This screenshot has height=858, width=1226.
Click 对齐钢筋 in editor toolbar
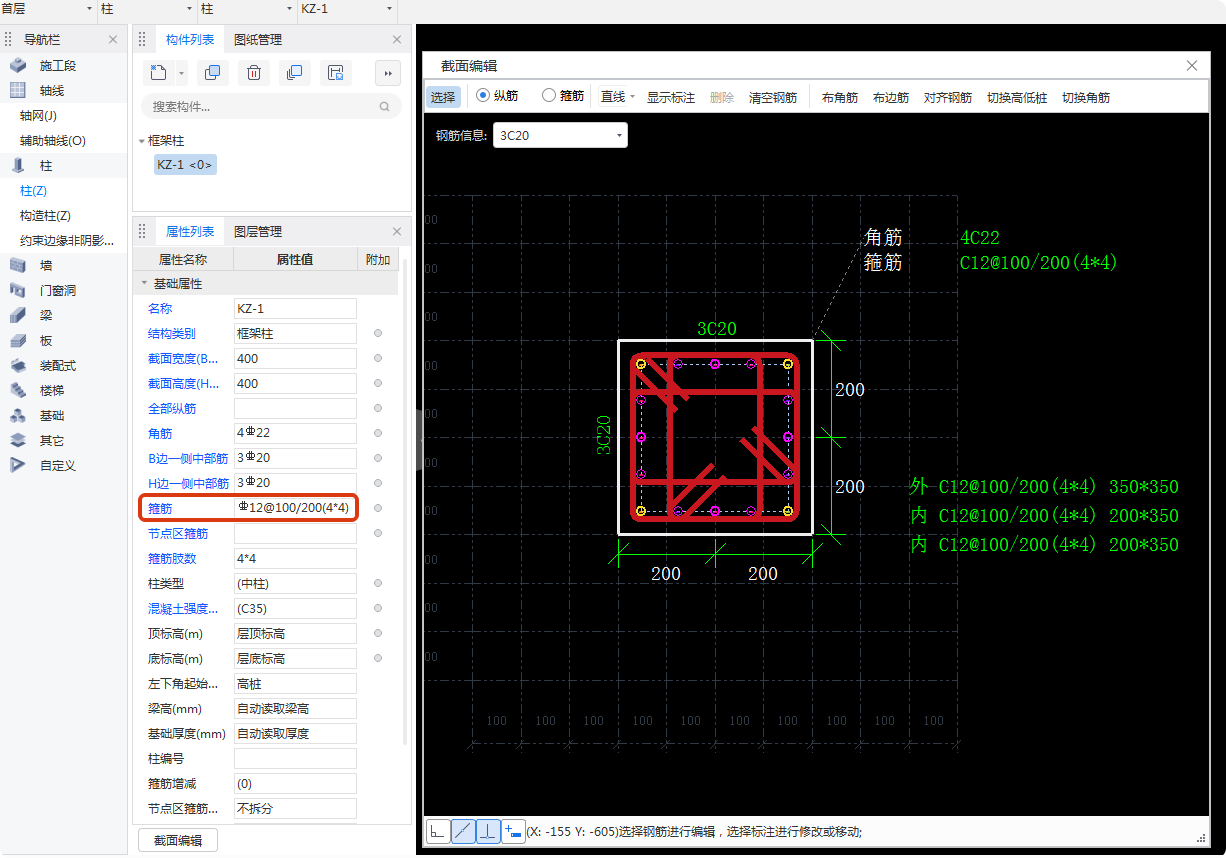(x=948, y=97)
